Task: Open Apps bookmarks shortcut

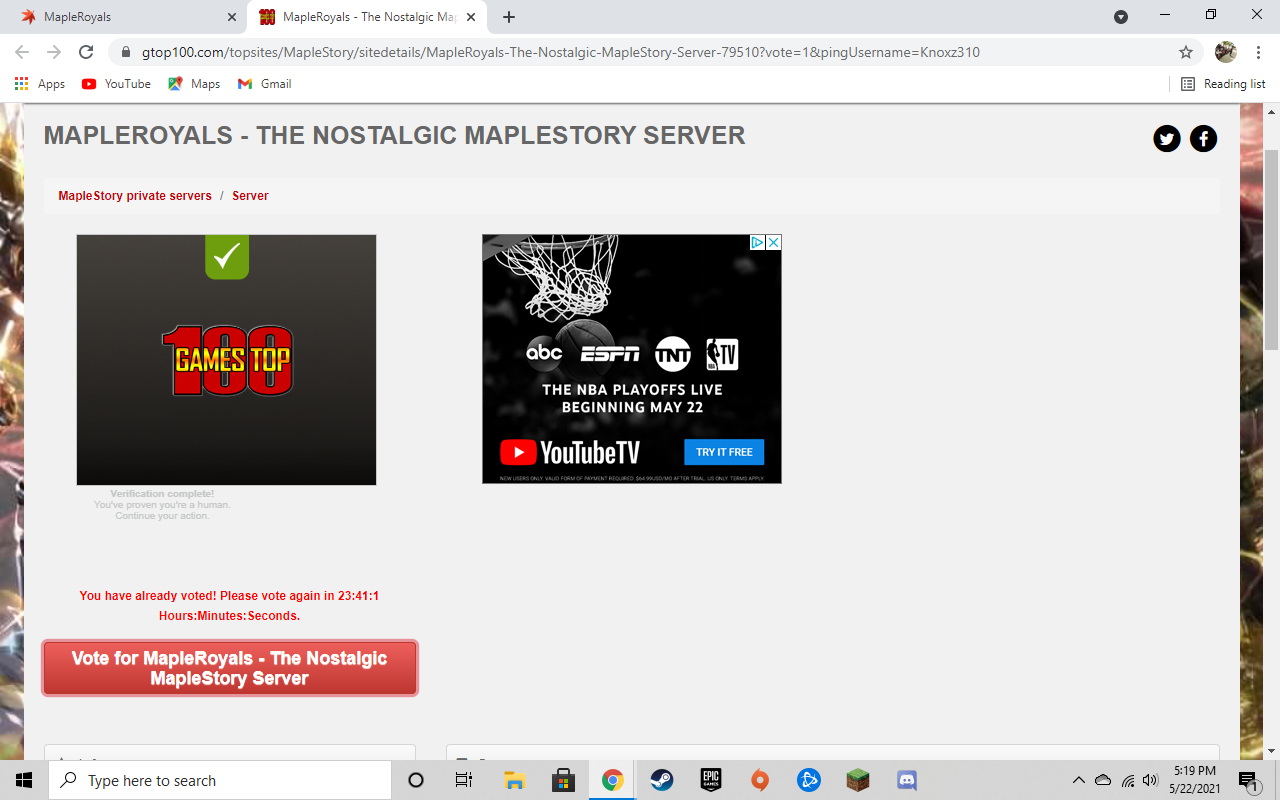Action: (x=40, y=84)
